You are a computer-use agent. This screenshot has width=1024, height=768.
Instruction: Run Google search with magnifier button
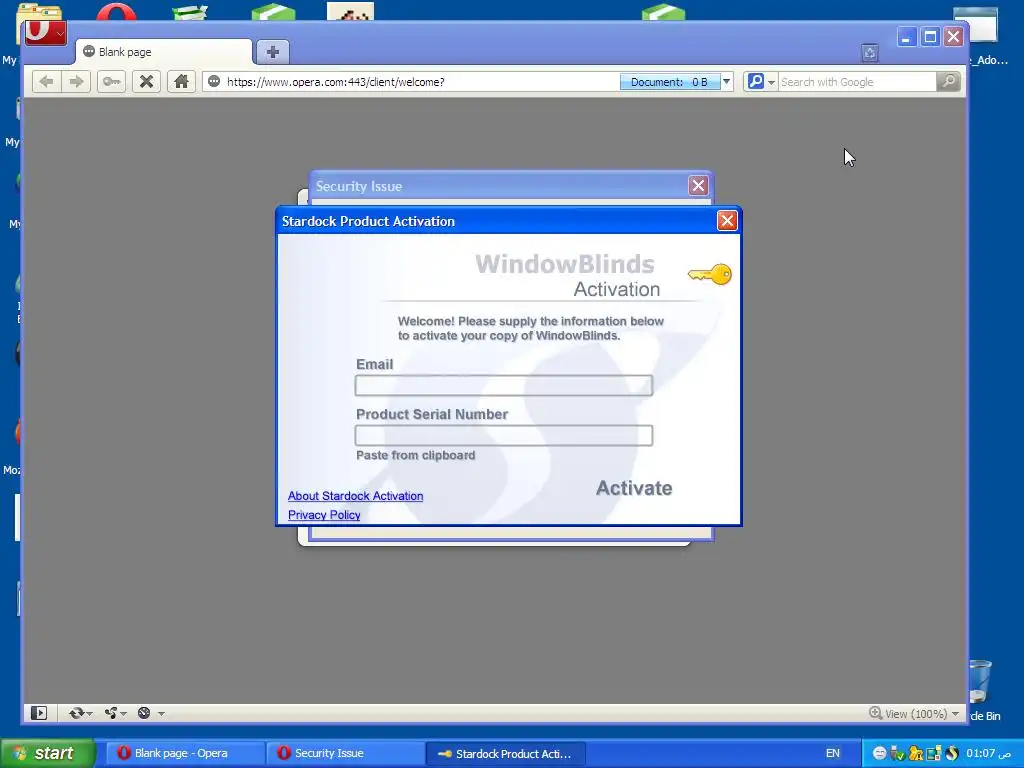pos(948,82)
